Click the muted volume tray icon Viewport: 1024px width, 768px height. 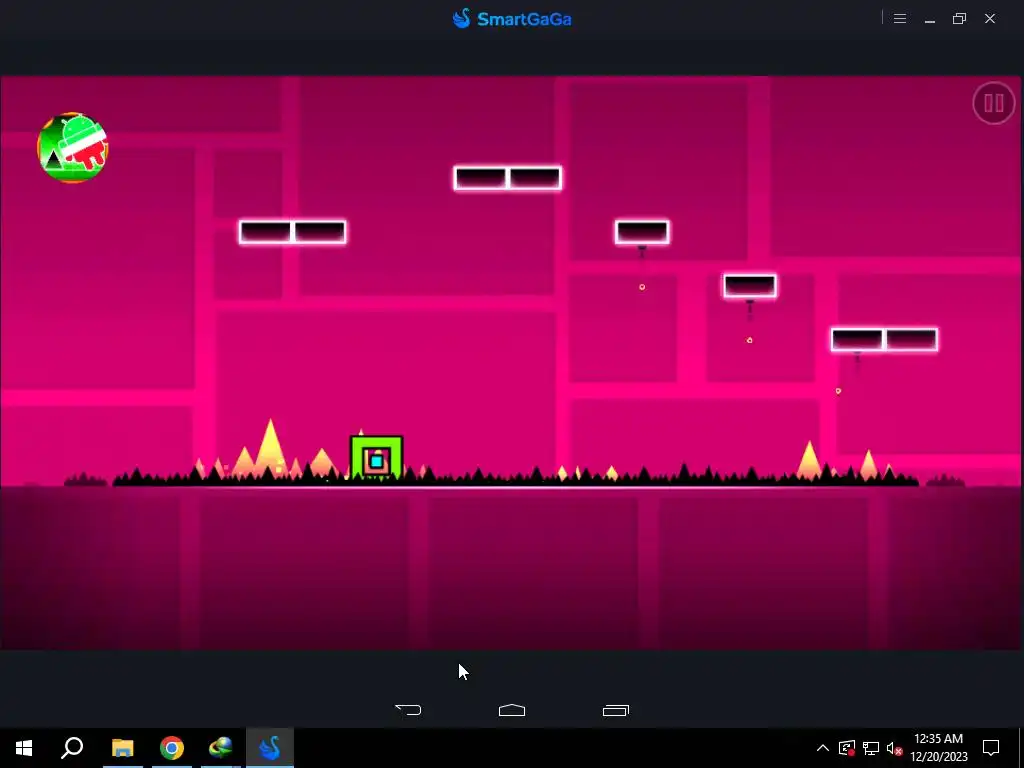[894, 748]
